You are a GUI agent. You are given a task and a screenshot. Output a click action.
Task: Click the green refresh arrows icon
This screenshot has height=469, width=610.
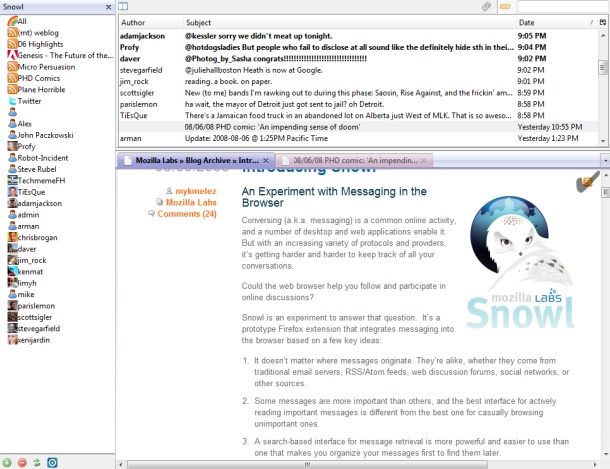click(x=37, y=462)
